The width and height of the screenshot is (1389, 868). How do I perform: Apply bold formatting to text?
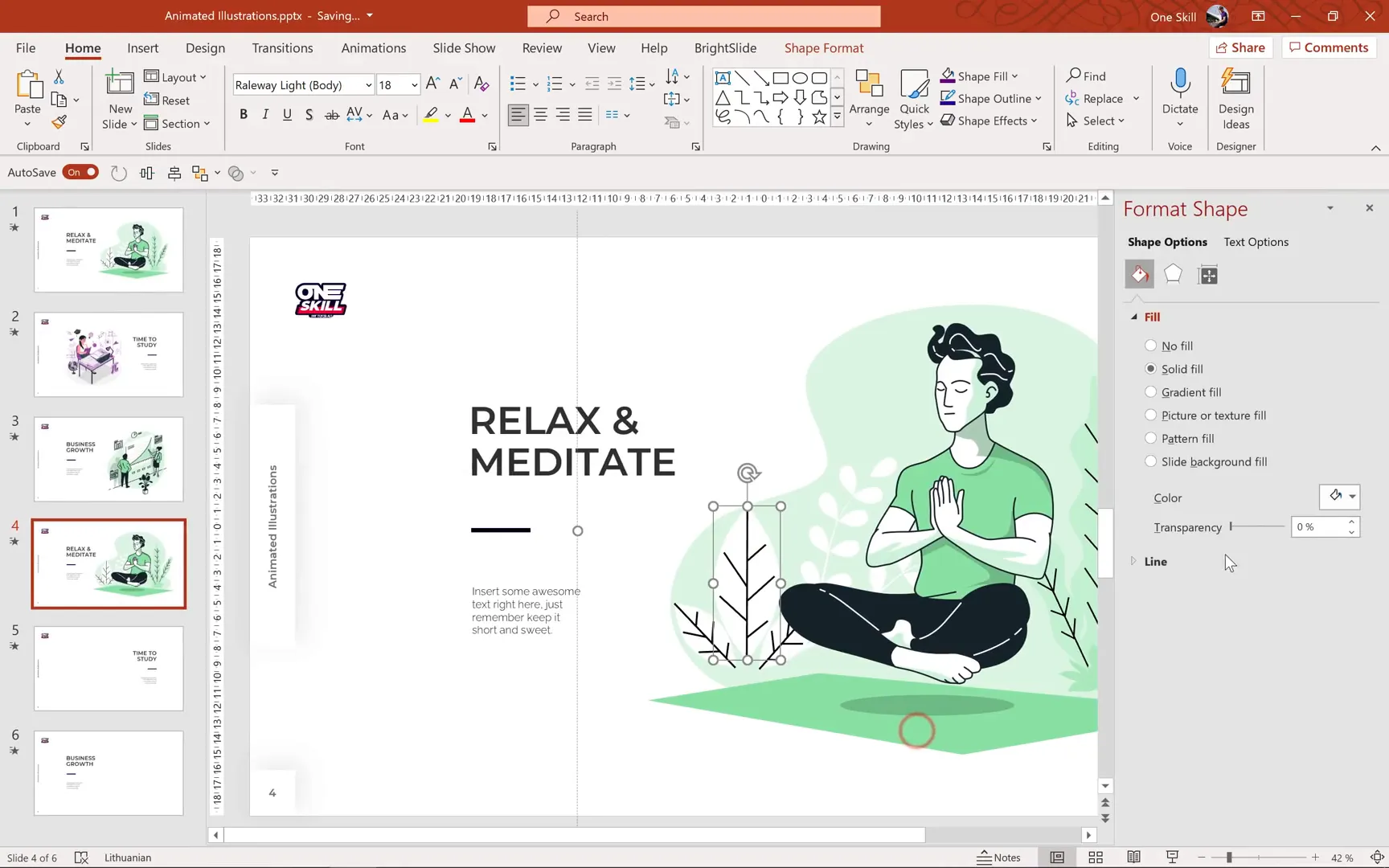coord(244,114)
